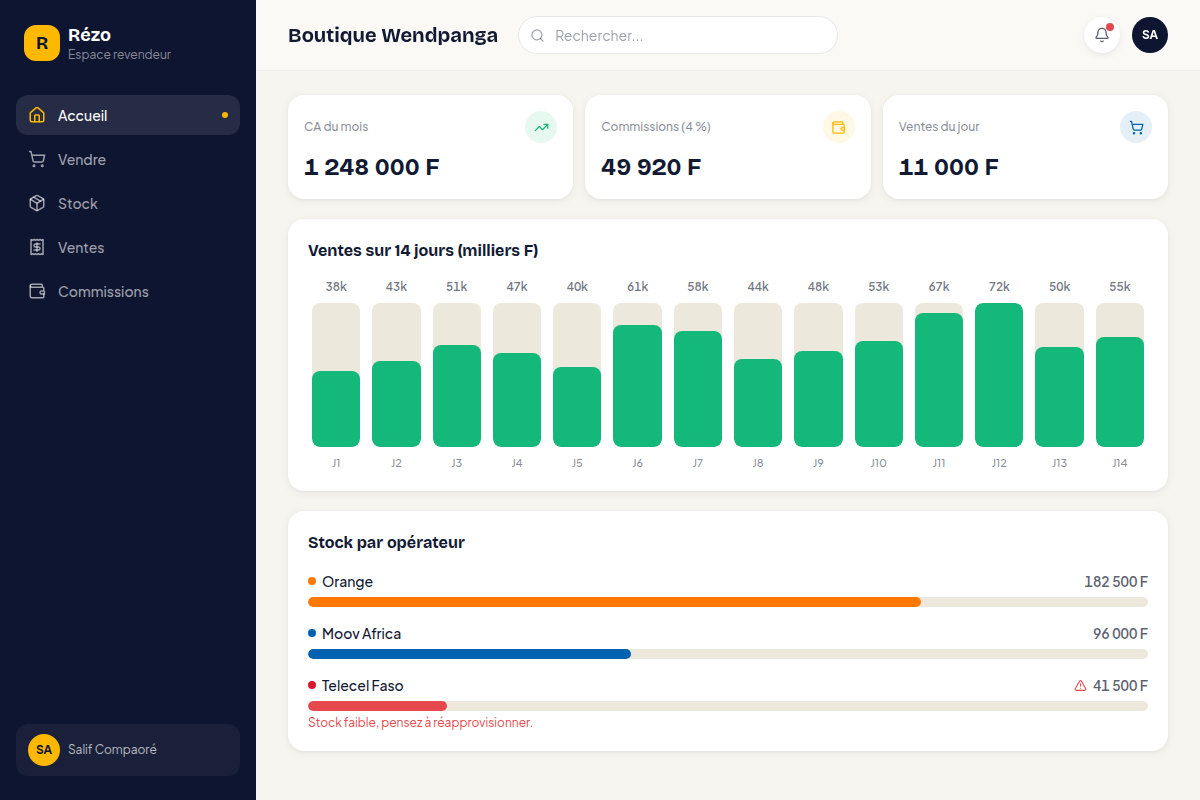Open the Stock section
The height and width of the screenshot is (800, 1200).
[x=128, y=203]
